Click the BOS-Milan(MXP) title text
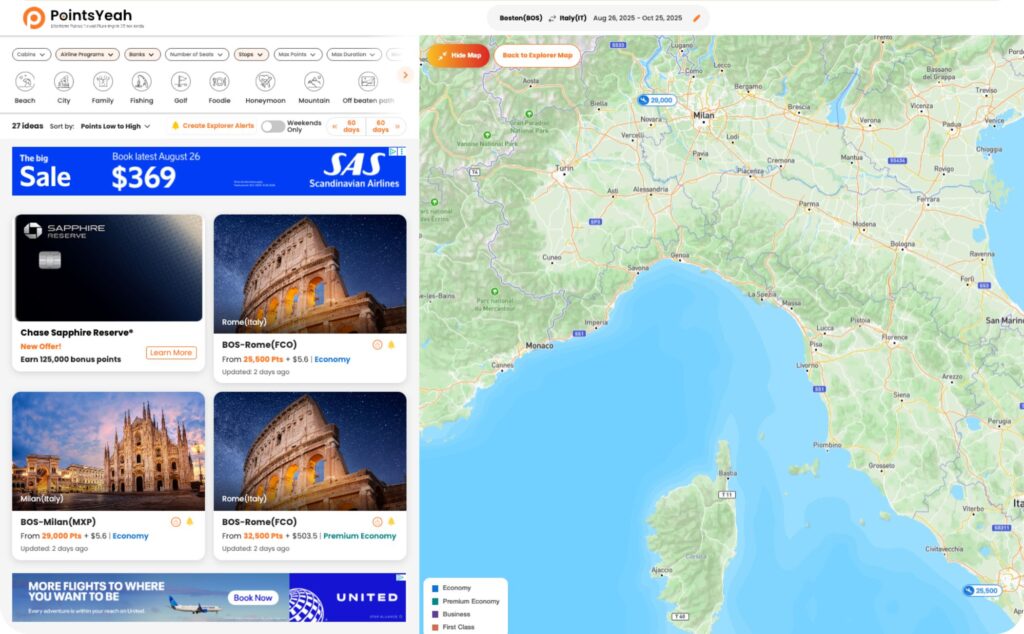 [x=58, y=522]
